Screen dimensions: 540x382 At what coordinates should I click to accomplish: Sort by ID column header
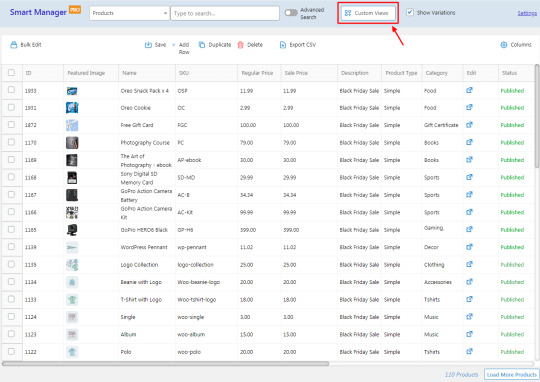(x=43, y=73)
